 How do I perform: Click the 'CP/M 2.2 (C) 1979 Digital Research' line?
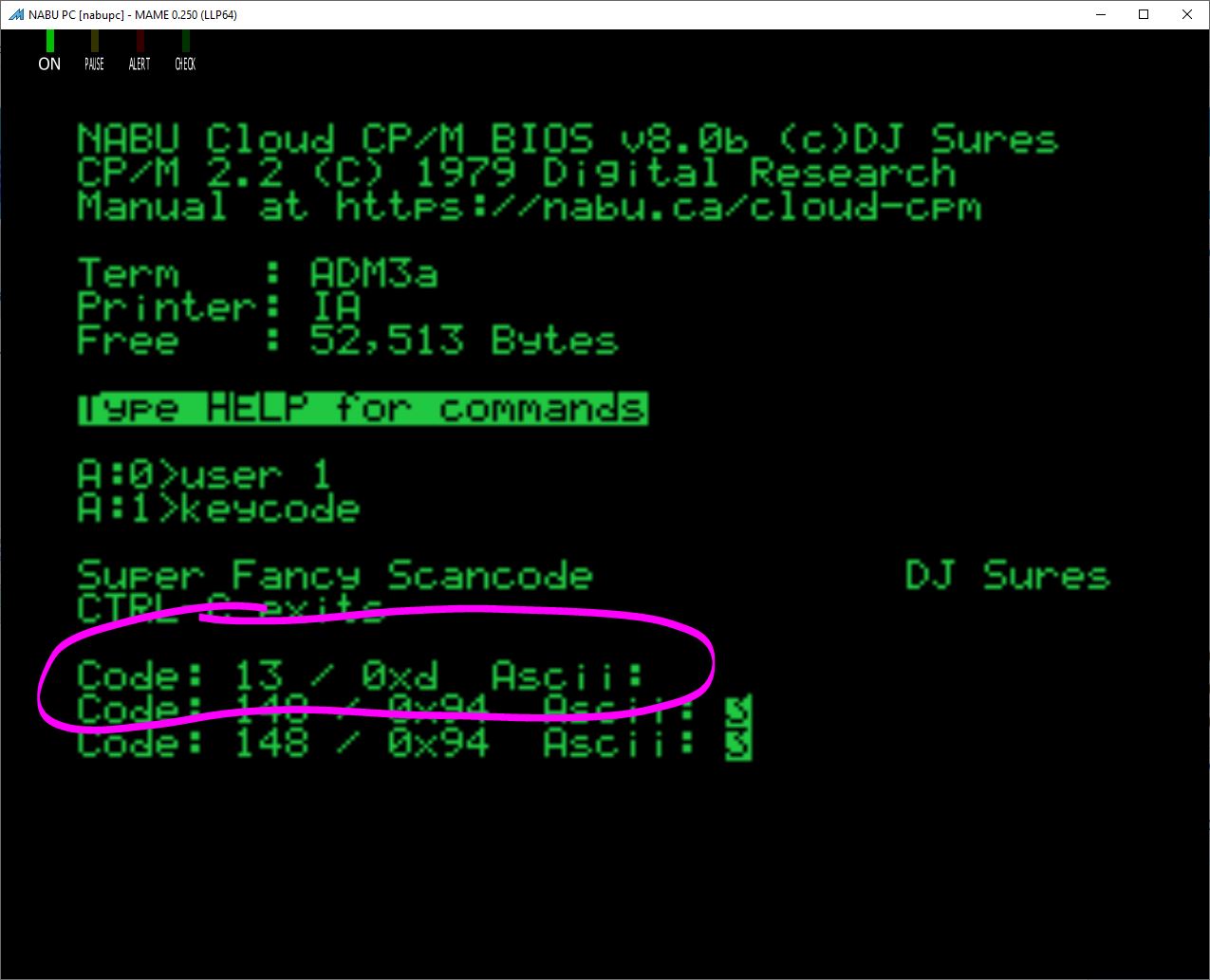pyautogui.click(x=516, y=174)
